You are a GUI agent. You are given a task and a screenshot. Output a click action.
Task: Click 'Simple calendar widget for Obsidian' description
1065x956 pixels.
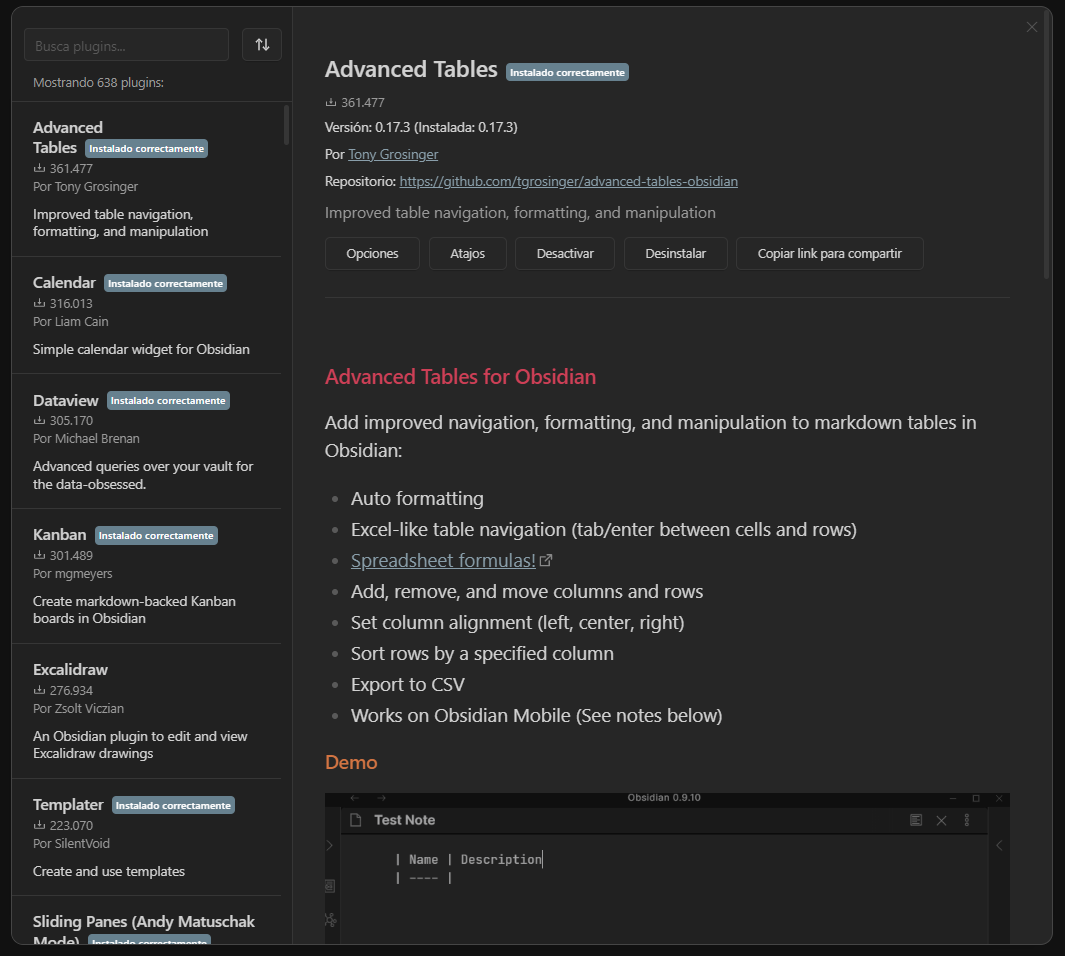tap(141, 349)
